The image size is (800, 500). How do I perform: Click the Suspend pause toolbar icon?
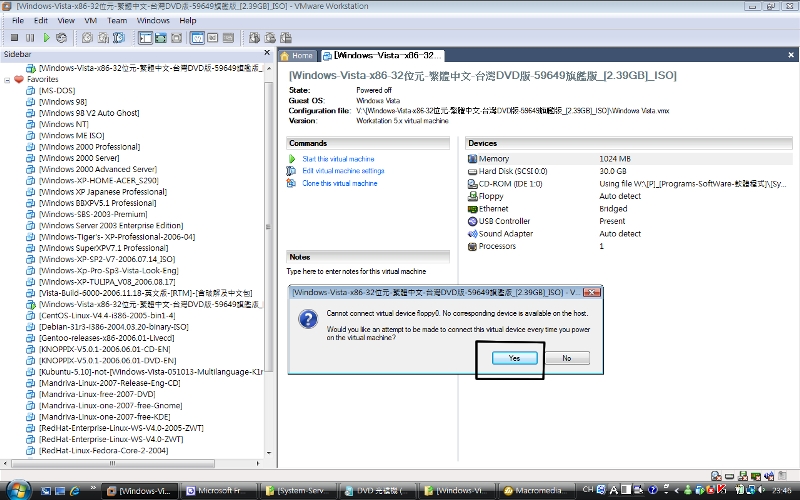coord(30,38)
